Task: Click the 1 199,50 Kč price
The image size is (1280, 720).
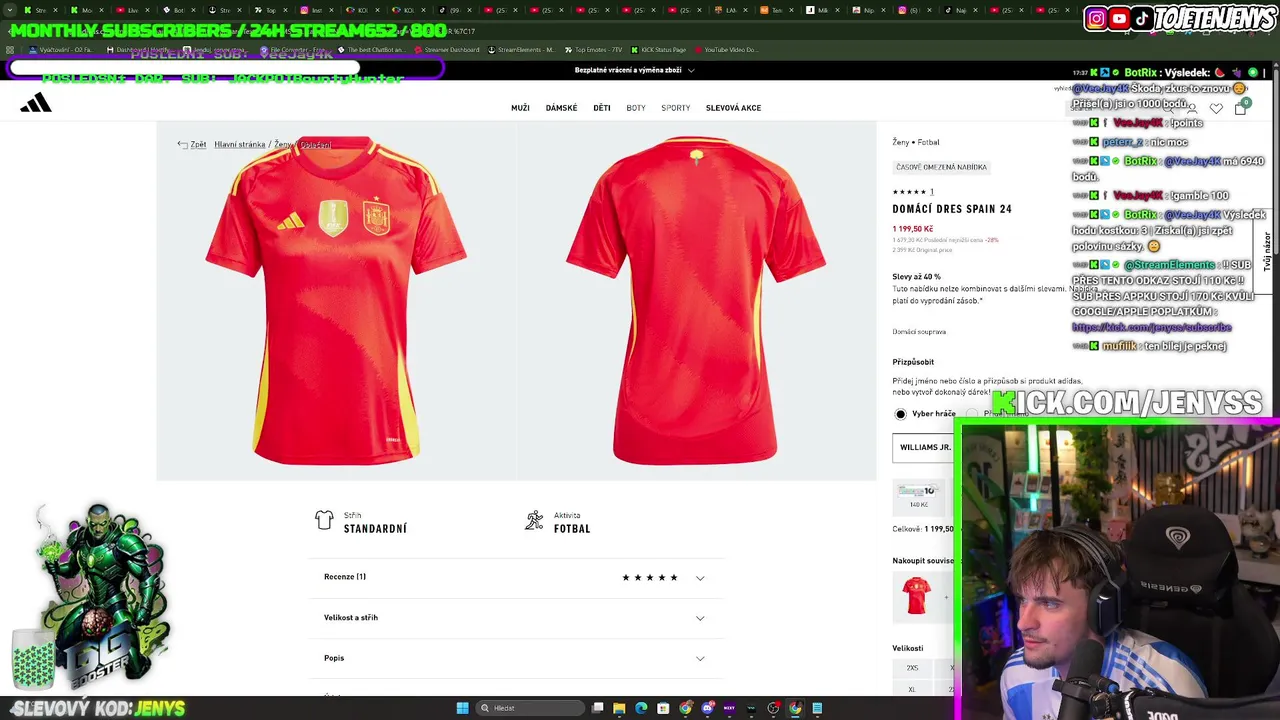Action: pyautogui.click(x=912, y=229)
